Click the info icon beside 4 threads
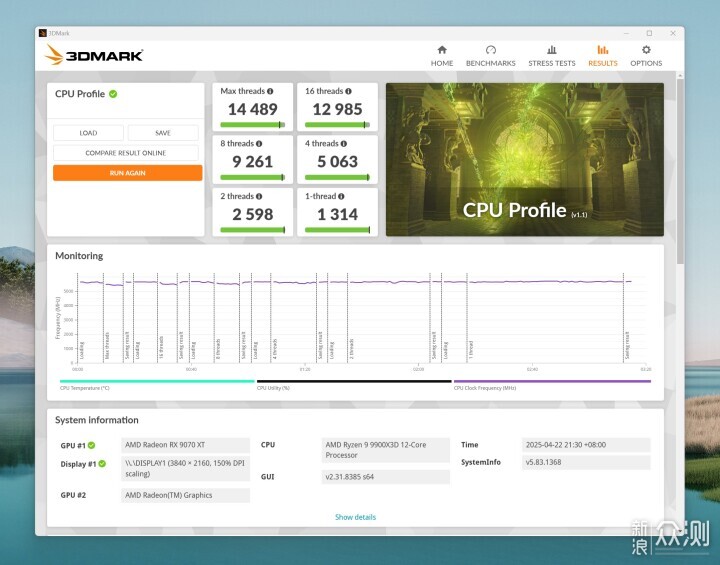This screenshot has height=565, width=720. (343, 144)
